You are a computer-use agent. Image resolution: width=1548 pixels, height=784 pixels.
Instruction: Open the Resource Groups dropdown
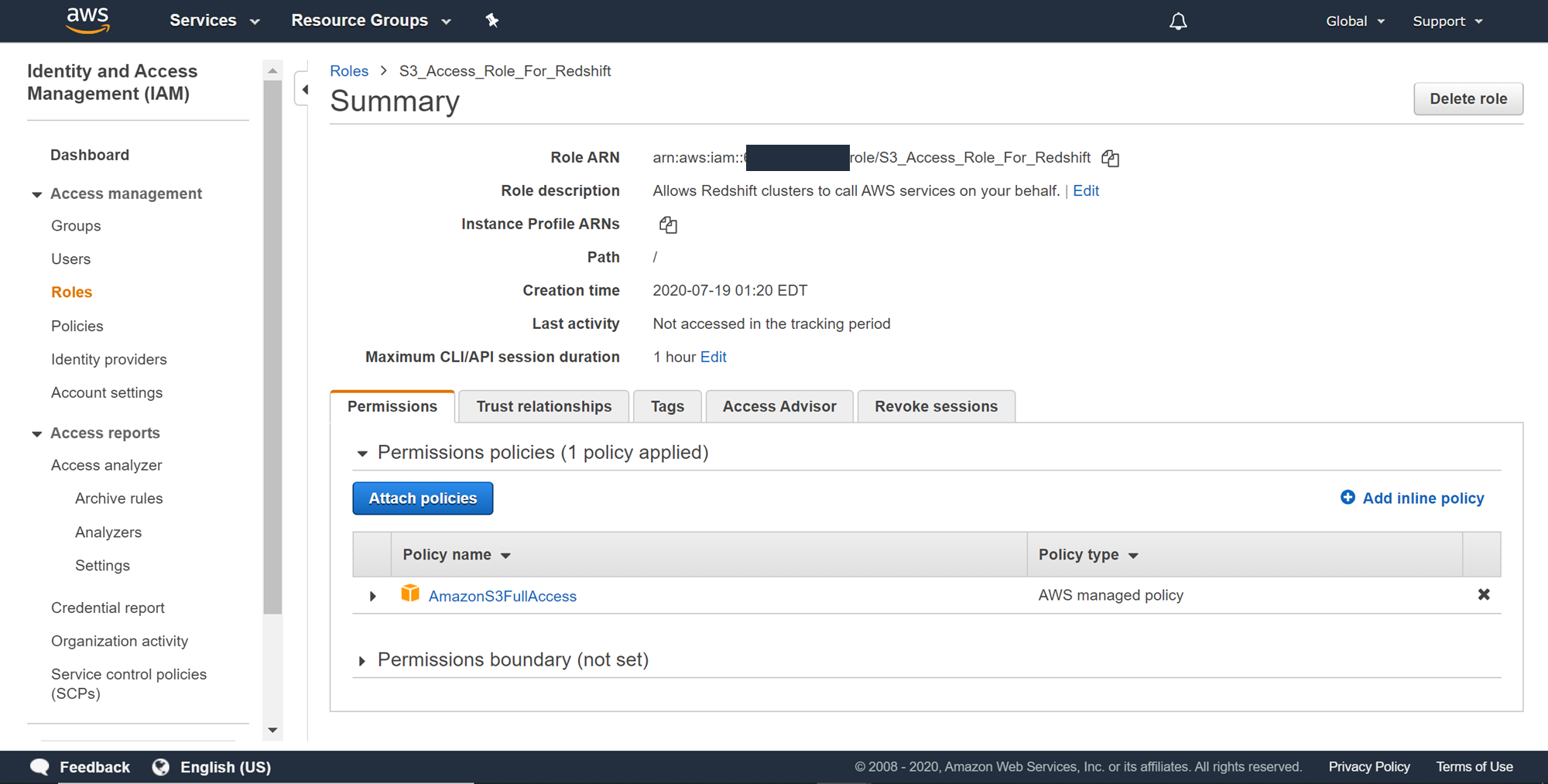(x=371, y=21)
